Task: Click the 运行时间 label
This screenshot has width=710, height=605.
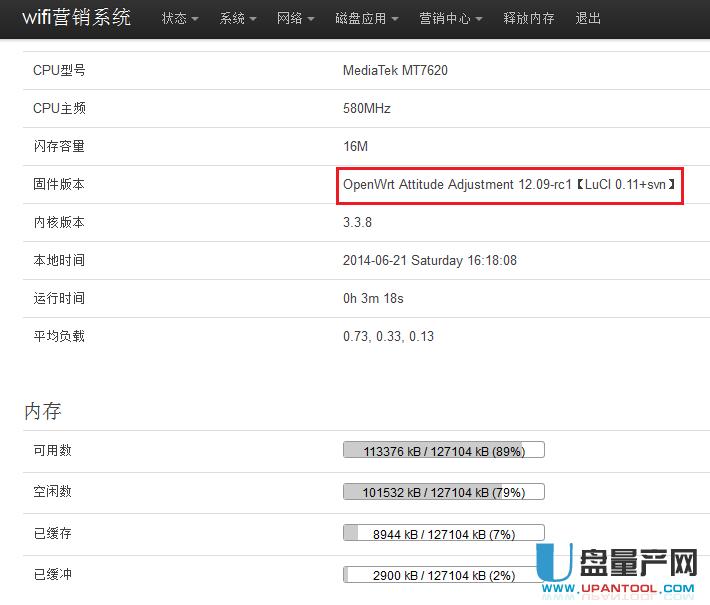Action: point(59,298)
